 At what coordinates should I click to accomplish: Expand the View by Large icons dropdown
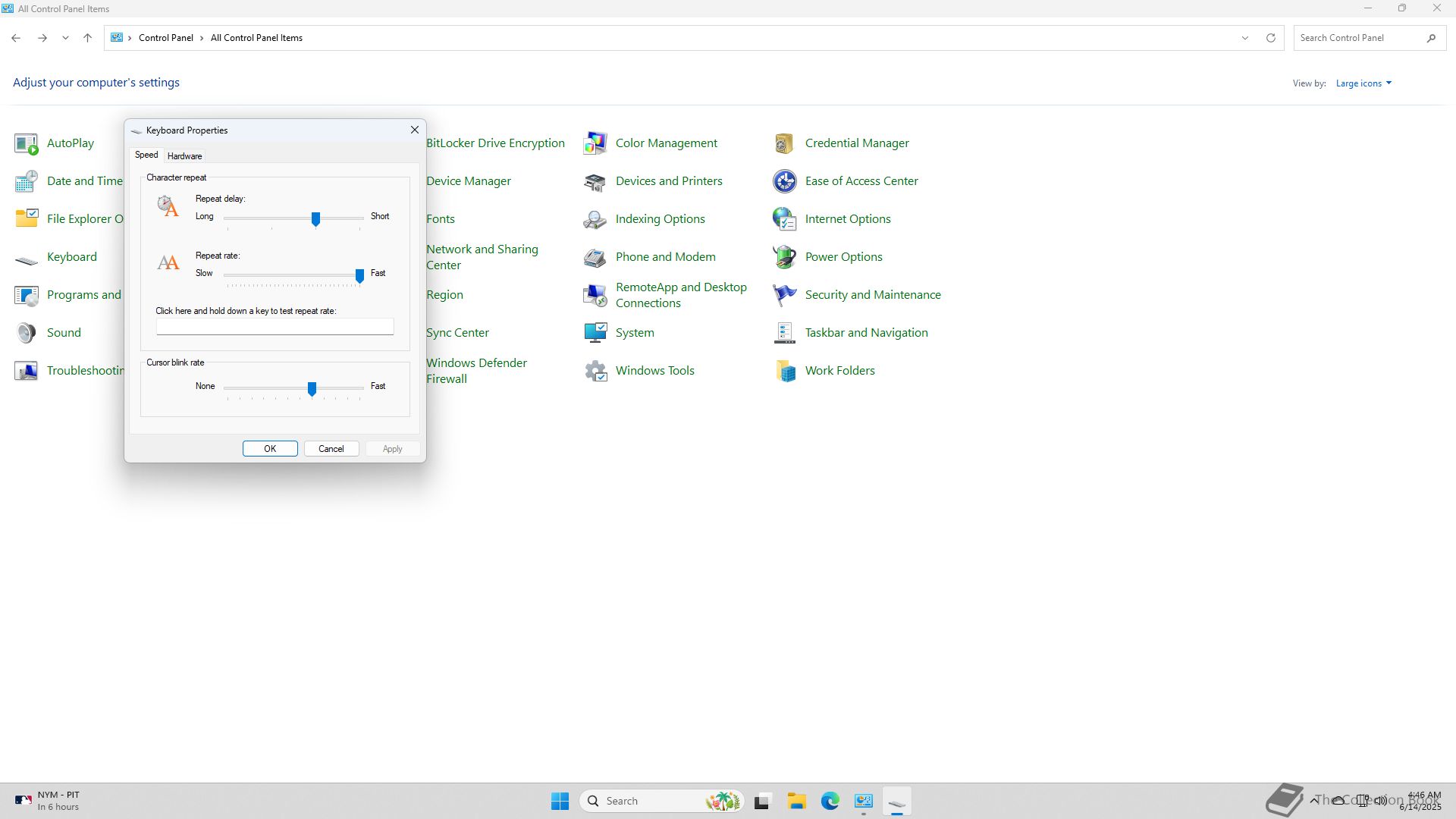(x=1363, y=83)
